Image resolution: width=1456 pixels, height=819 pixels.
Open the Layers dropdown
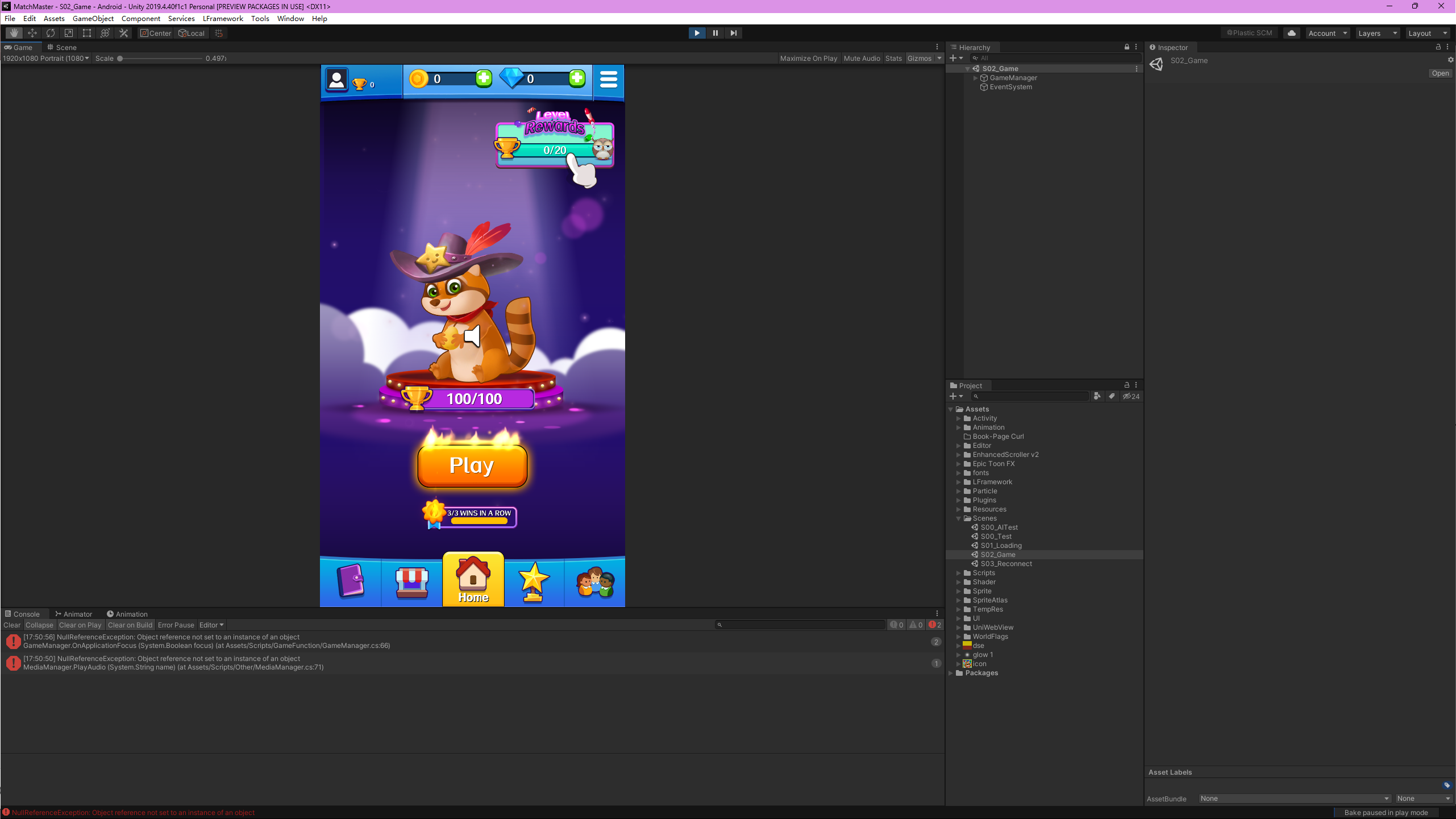click(1377, 33)
